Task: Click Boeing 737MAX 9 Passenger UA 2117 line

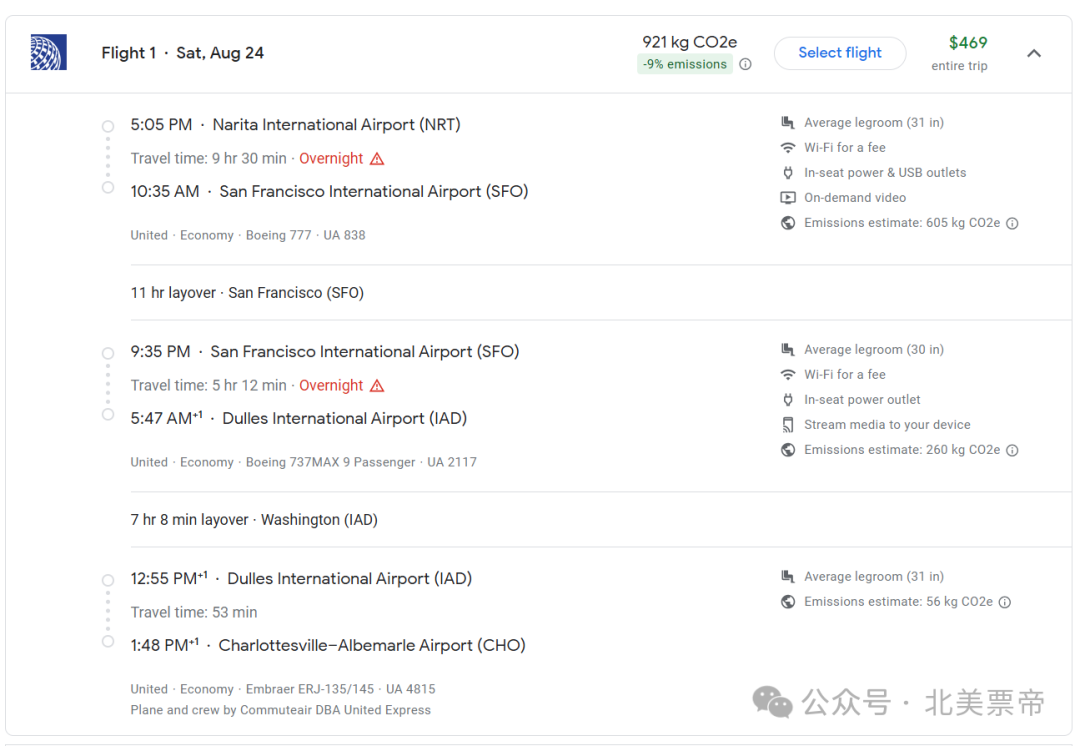Action: [303, 462]
